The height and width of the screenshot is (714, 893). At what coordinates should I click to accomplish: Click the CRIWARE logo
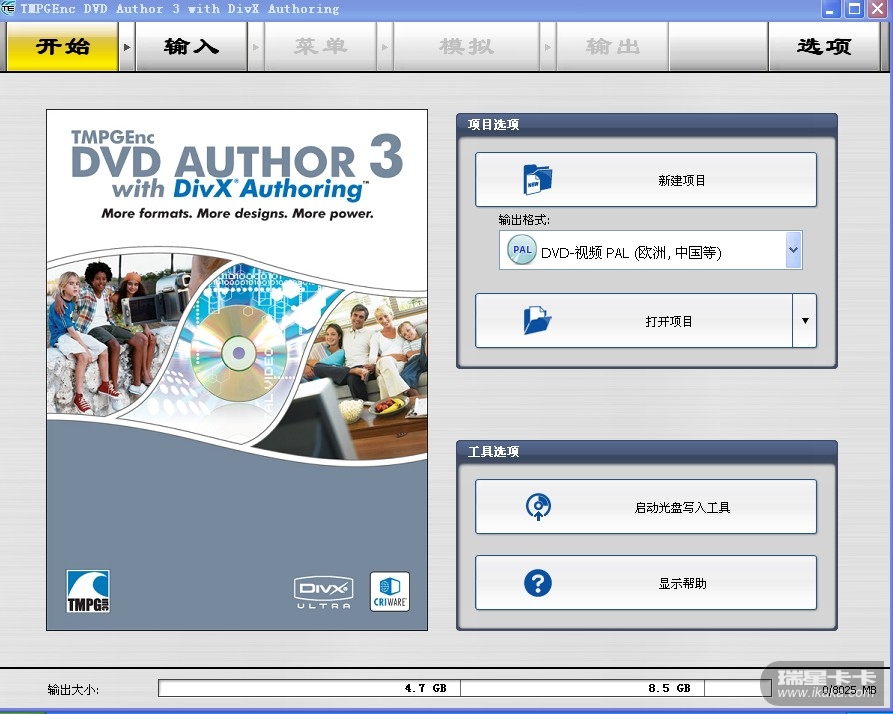[x=390, y=592]
